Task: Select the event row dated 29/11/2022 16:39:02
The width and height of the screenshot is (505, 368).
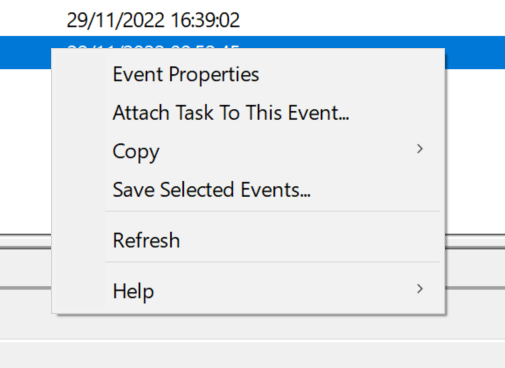Action: tap(252, 19)
